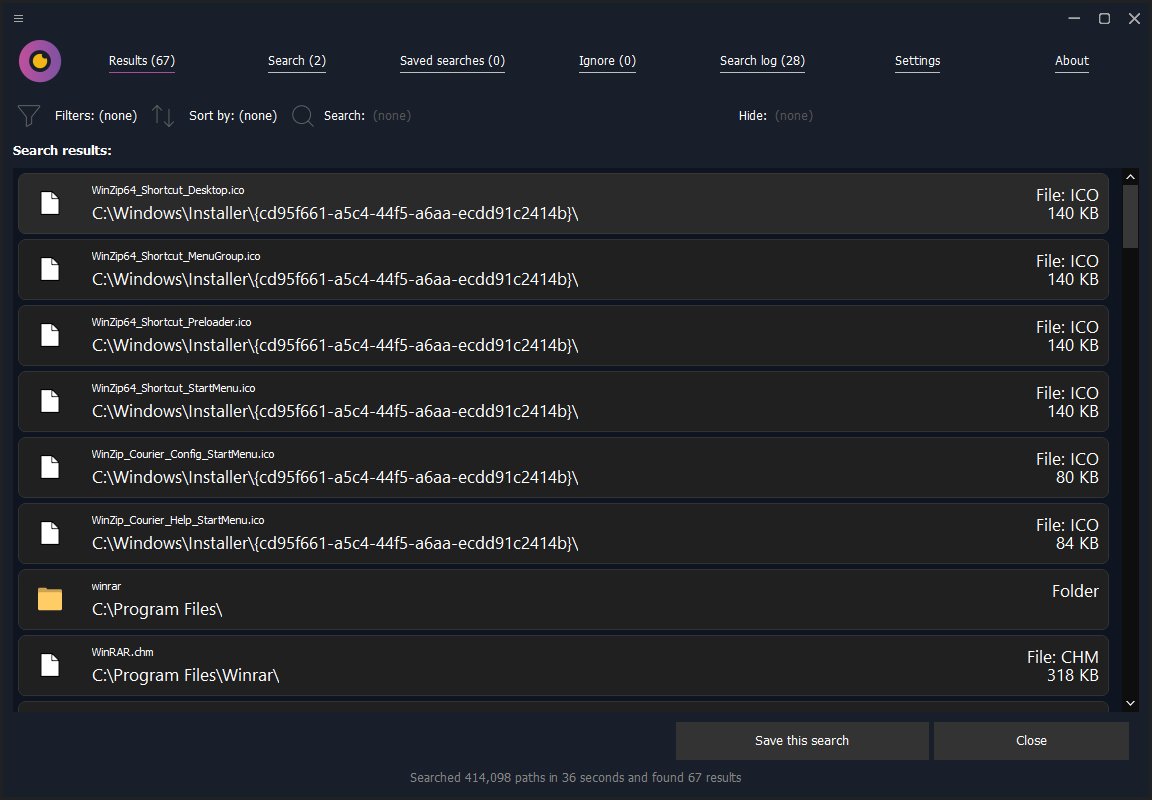Image resolution: width=1152 pixels, height=800 pixels.
Task: Click the scrollbar down arrow
Action: (x=1130, y=703)
